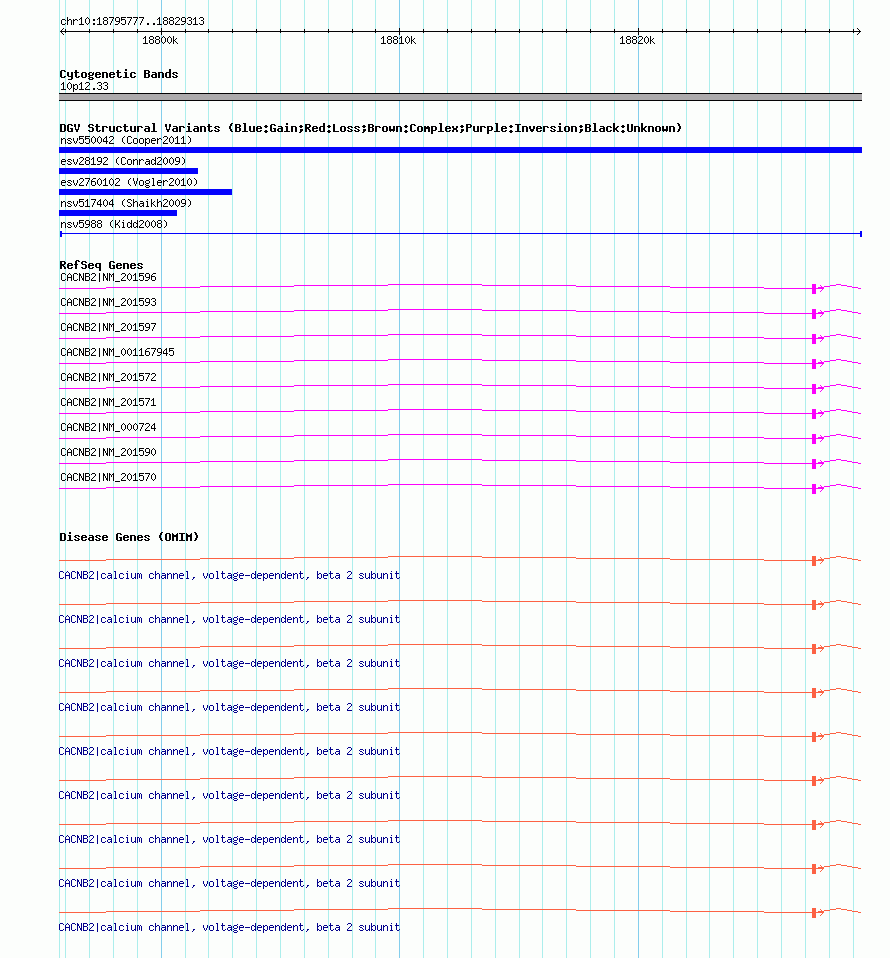Select the RefSeq Genes track title
Screen dimensions: 890x958
point(101,265)
